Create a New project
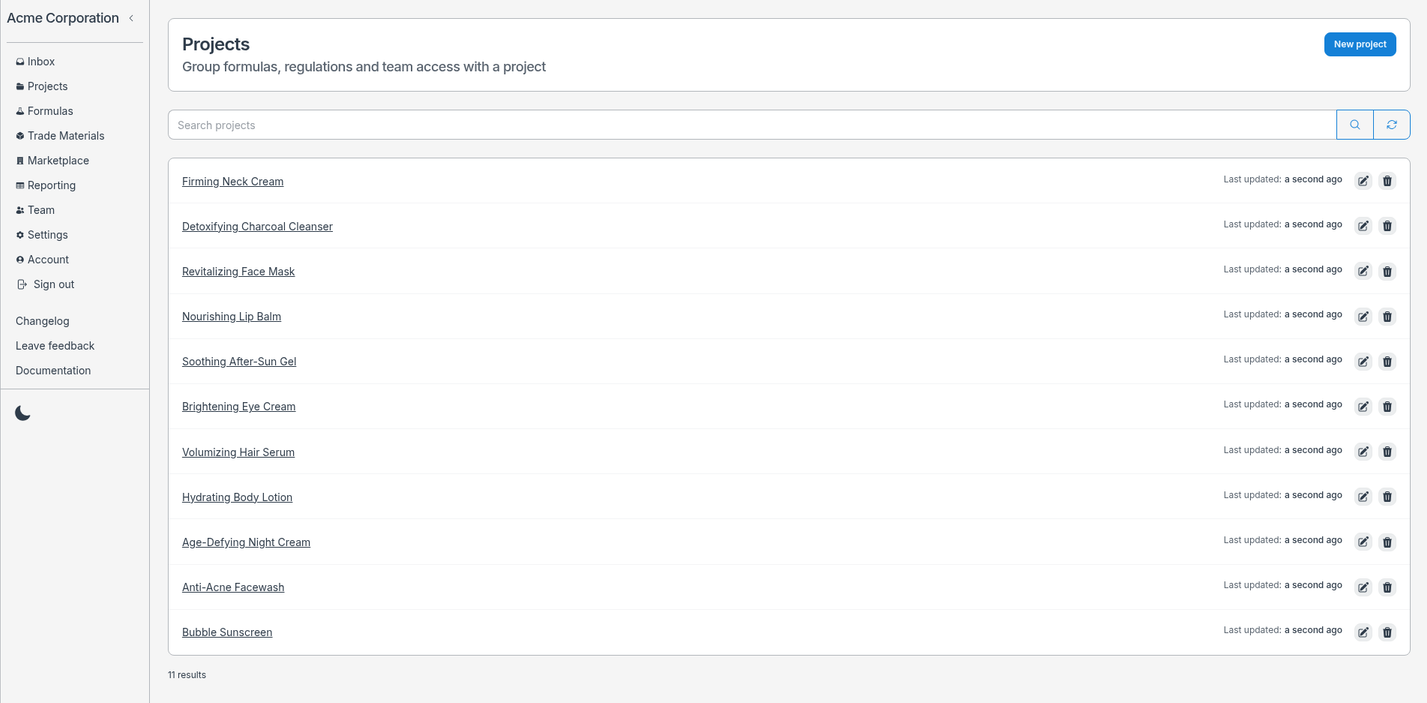 pos(1360,44)
